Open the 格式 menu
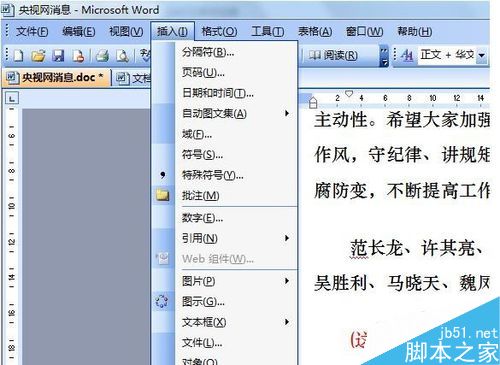Screen dimensions: 500x365 click(x=219, y=32)
